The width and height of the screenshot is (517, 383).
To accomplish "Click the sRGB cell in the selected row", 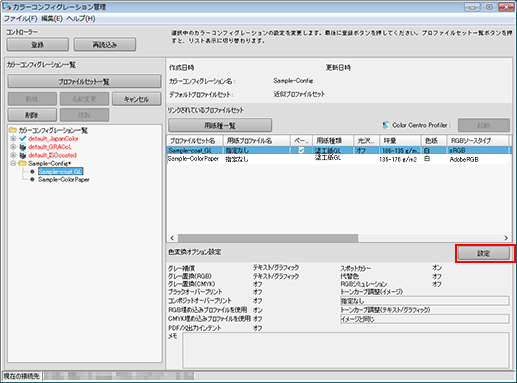I will click(457, 150).
